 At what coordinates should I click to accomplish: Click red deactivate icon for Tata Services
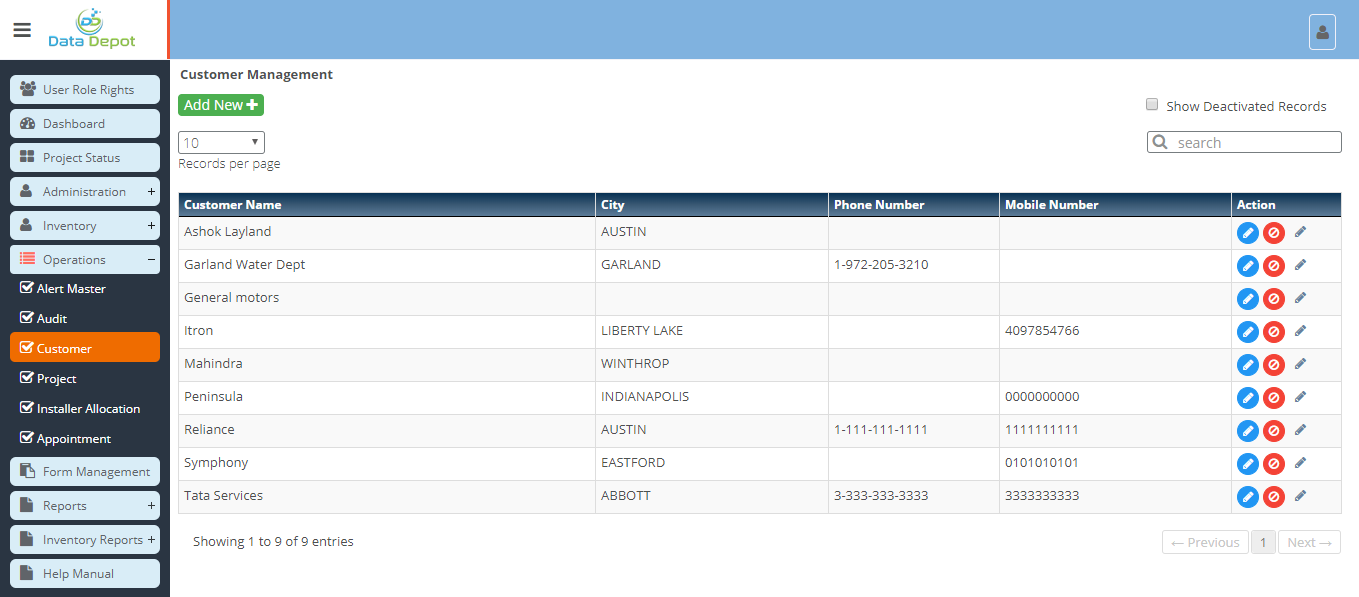click(1273, 497)
